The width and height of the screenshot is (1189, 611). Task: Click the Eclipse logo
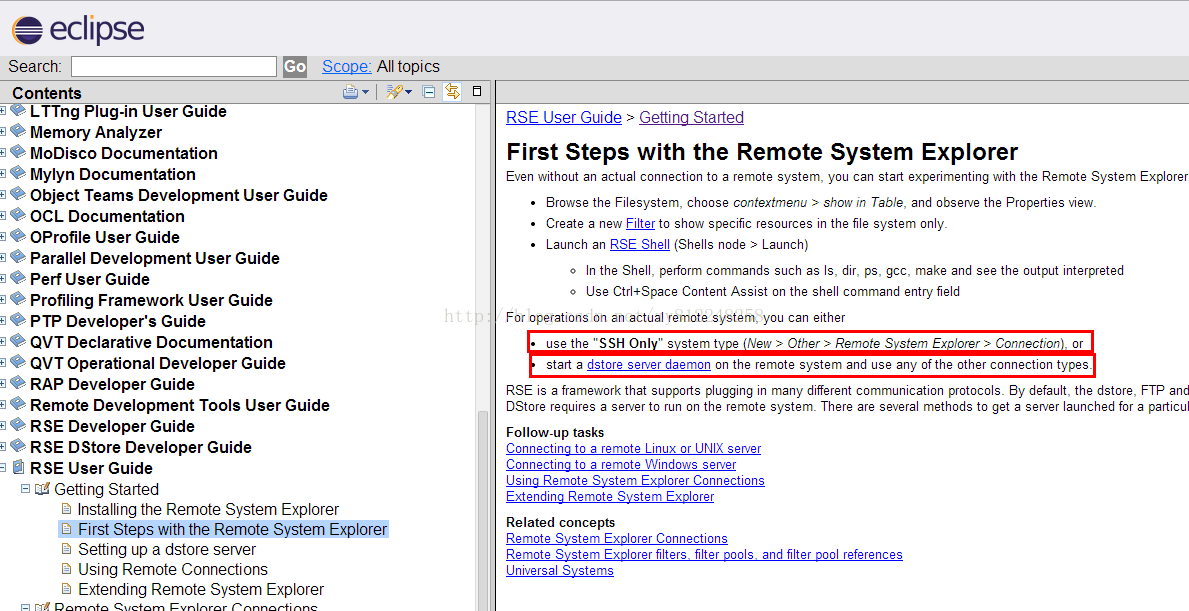77,30
